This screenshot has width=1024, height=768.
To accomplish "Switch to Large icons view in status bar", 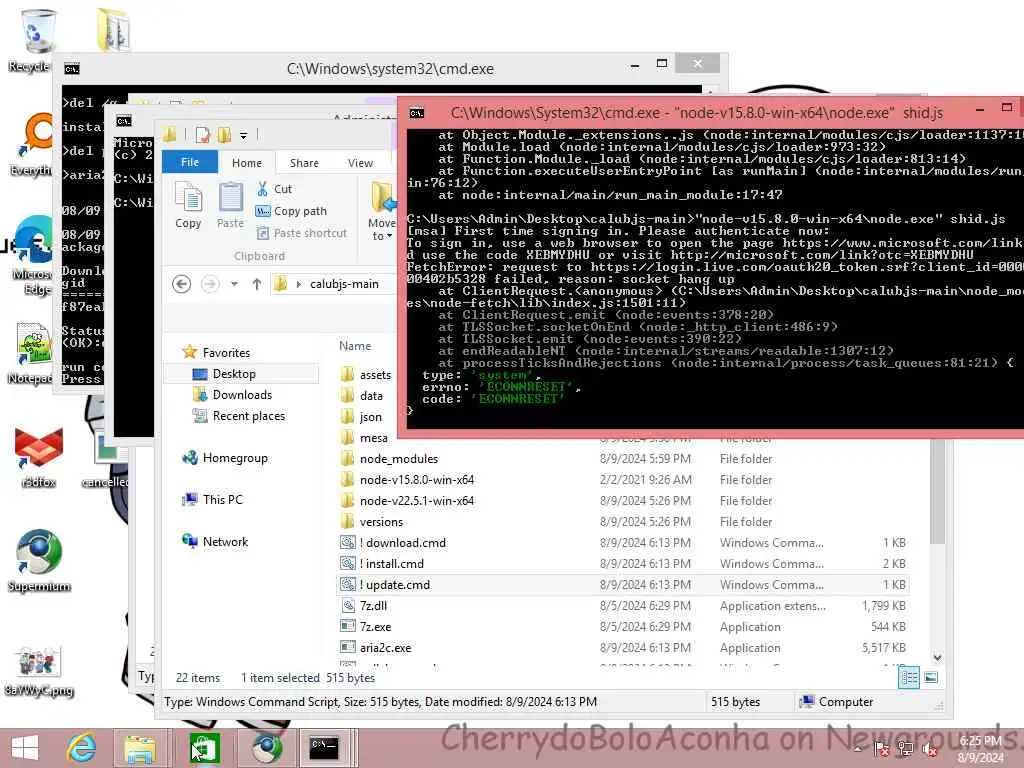I will (931, 677).
